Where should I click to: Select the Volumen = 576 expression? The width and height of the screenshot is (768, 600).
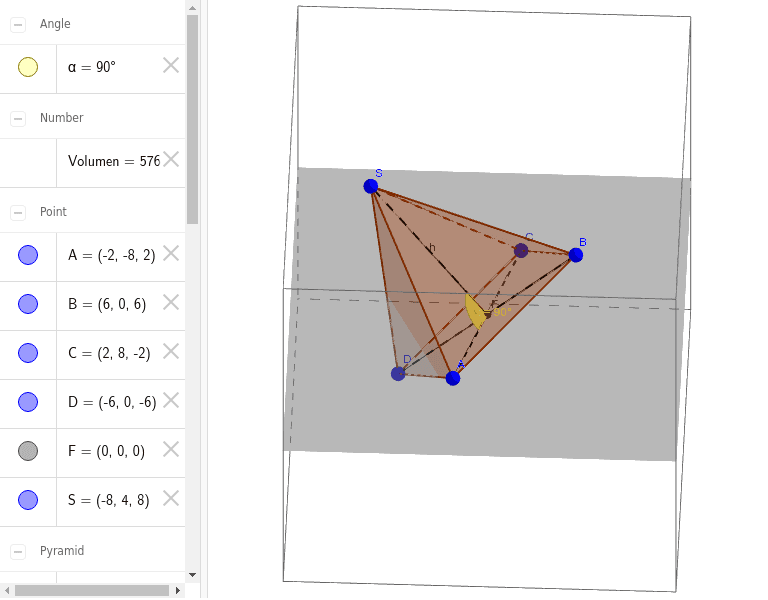(114, 161)
